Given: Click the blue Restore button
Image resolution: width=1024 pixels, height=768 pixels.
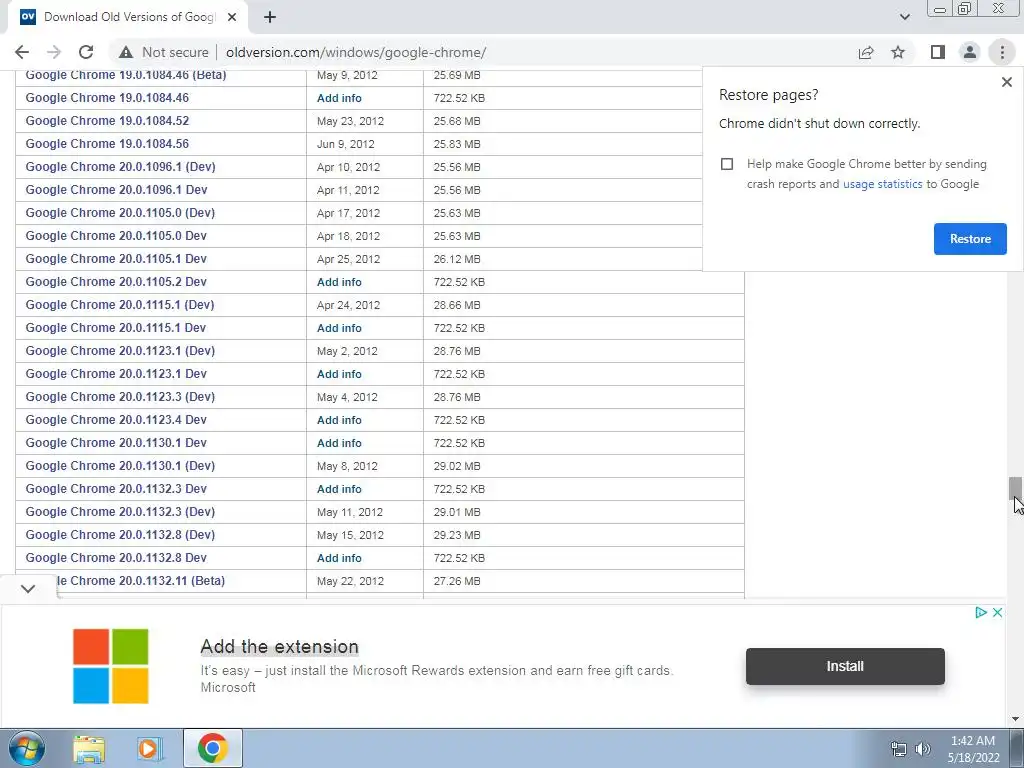Looking at the screenshot, I should click(970, 239).
